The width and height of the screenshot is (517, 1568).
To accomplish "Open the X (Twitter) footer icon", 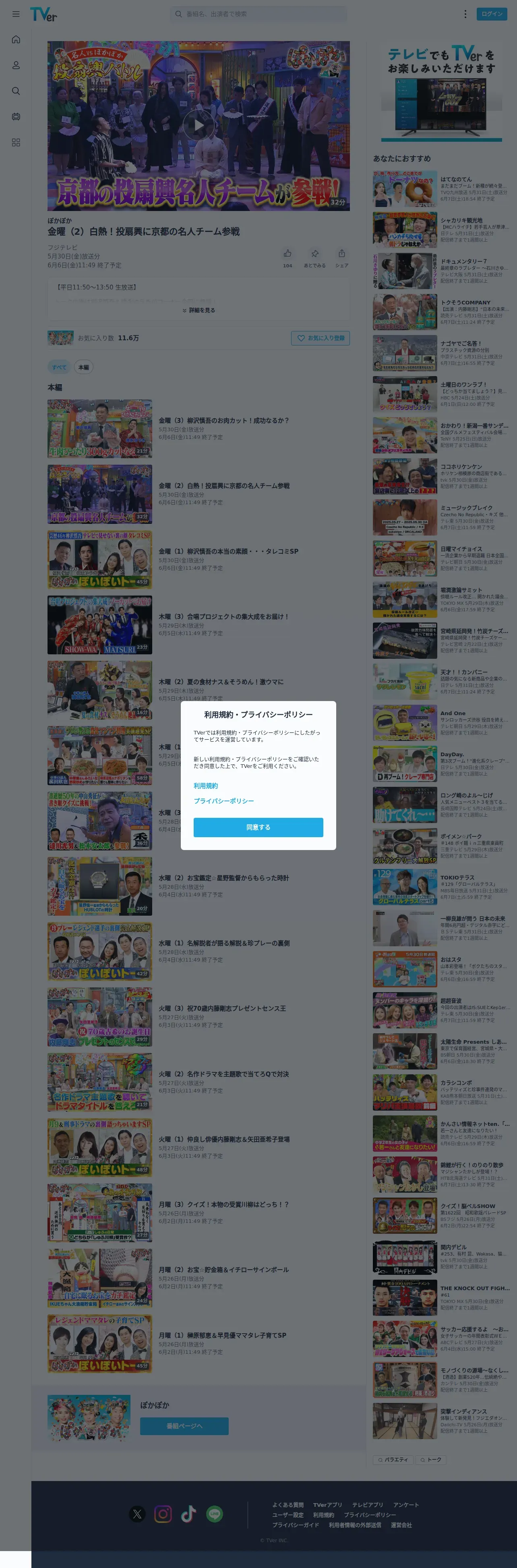I will click(138, 1514).
